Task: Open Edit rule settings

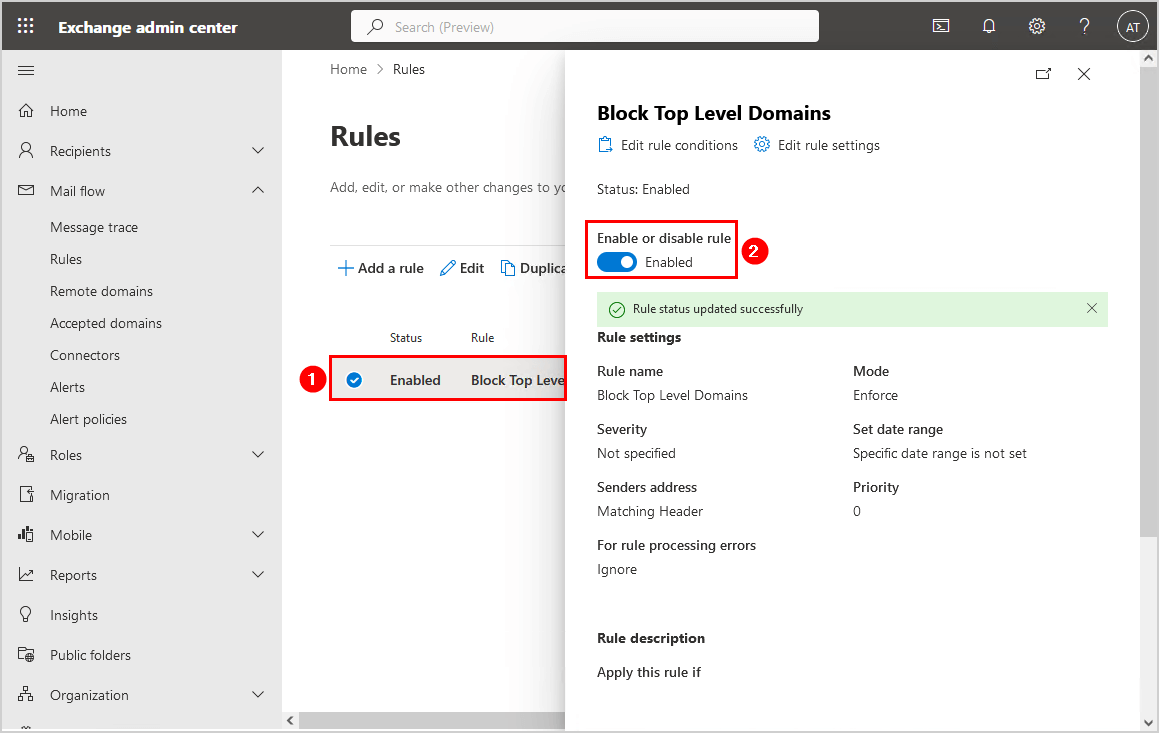Action: [x=817, y=145]
